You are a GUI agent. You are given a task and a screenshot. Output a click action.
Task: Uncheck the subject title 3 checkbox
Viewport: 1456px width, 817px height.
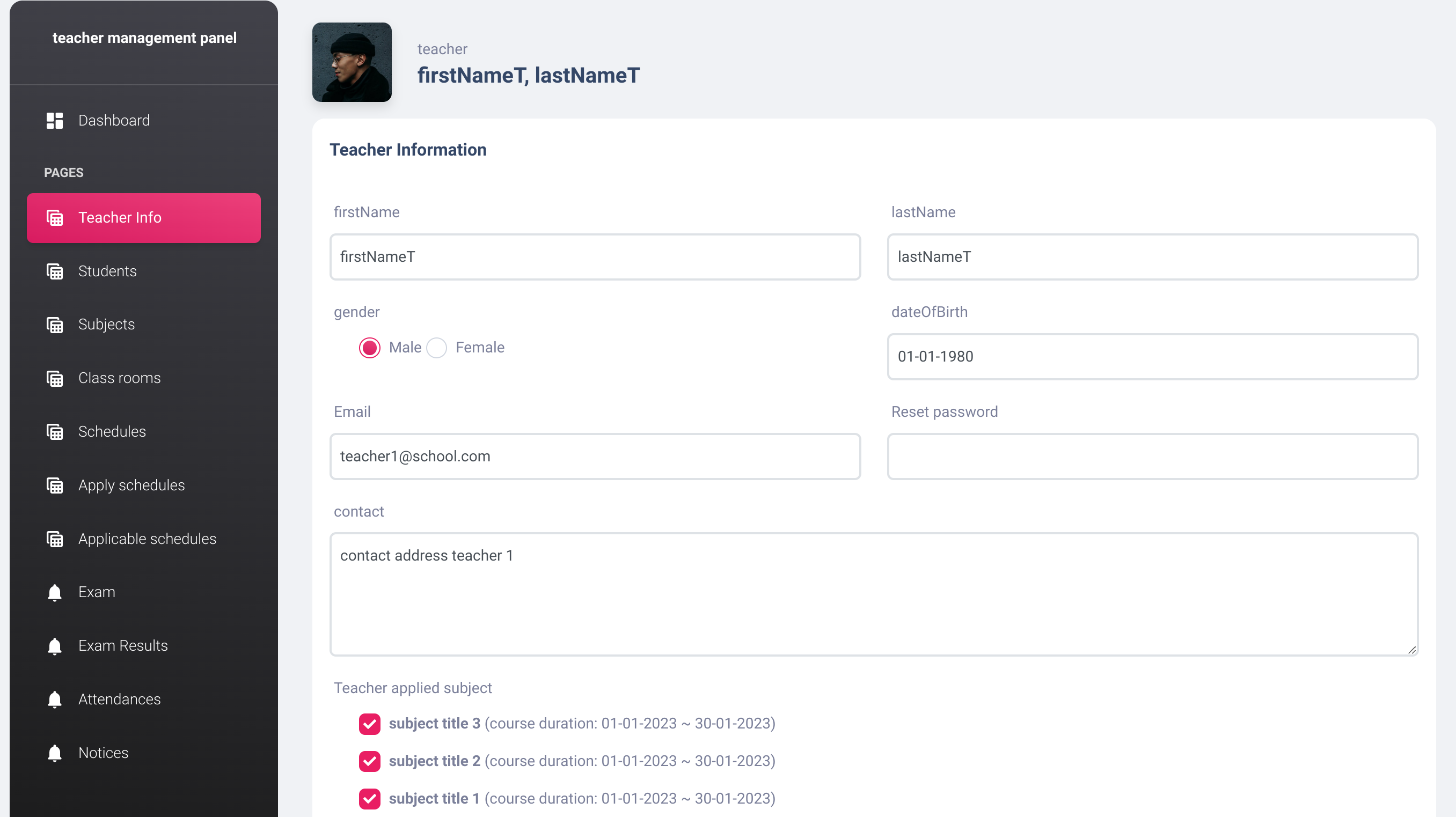click(x=370, y=724)
